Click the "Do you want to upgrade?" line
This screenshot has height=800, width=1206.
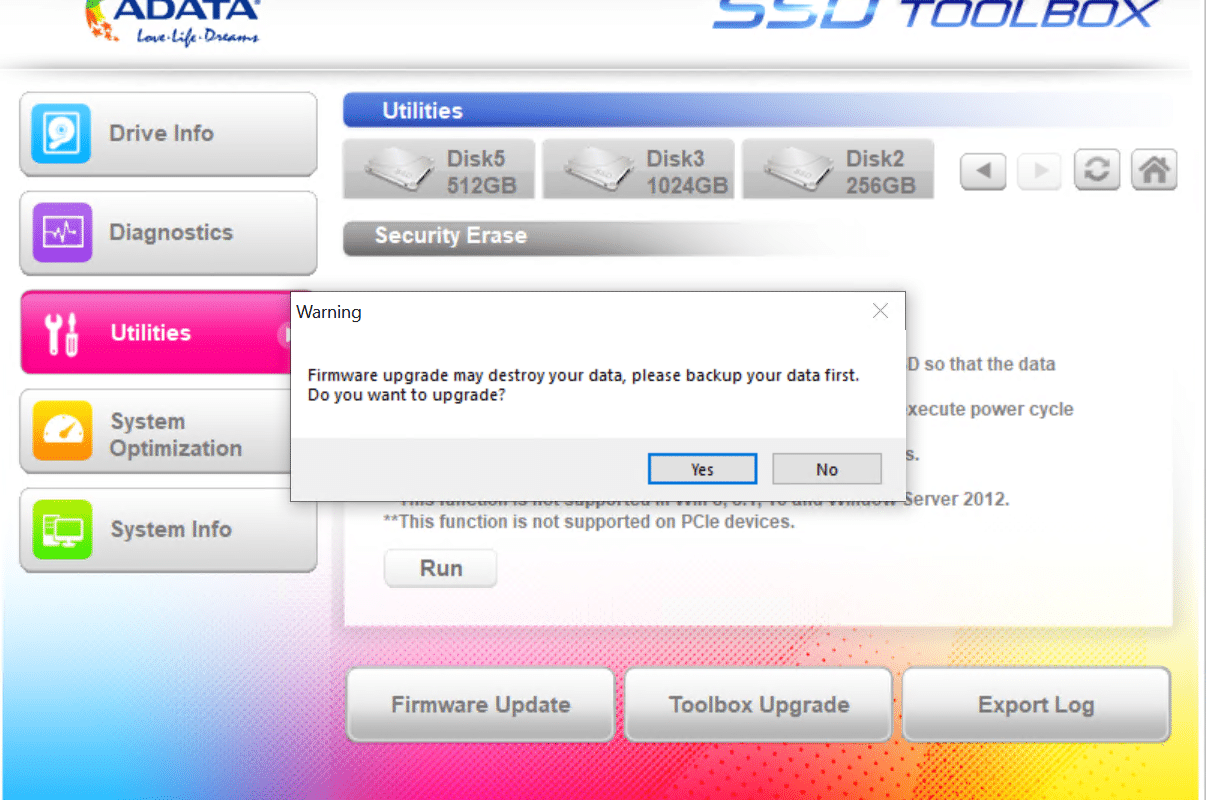[406, 395]
